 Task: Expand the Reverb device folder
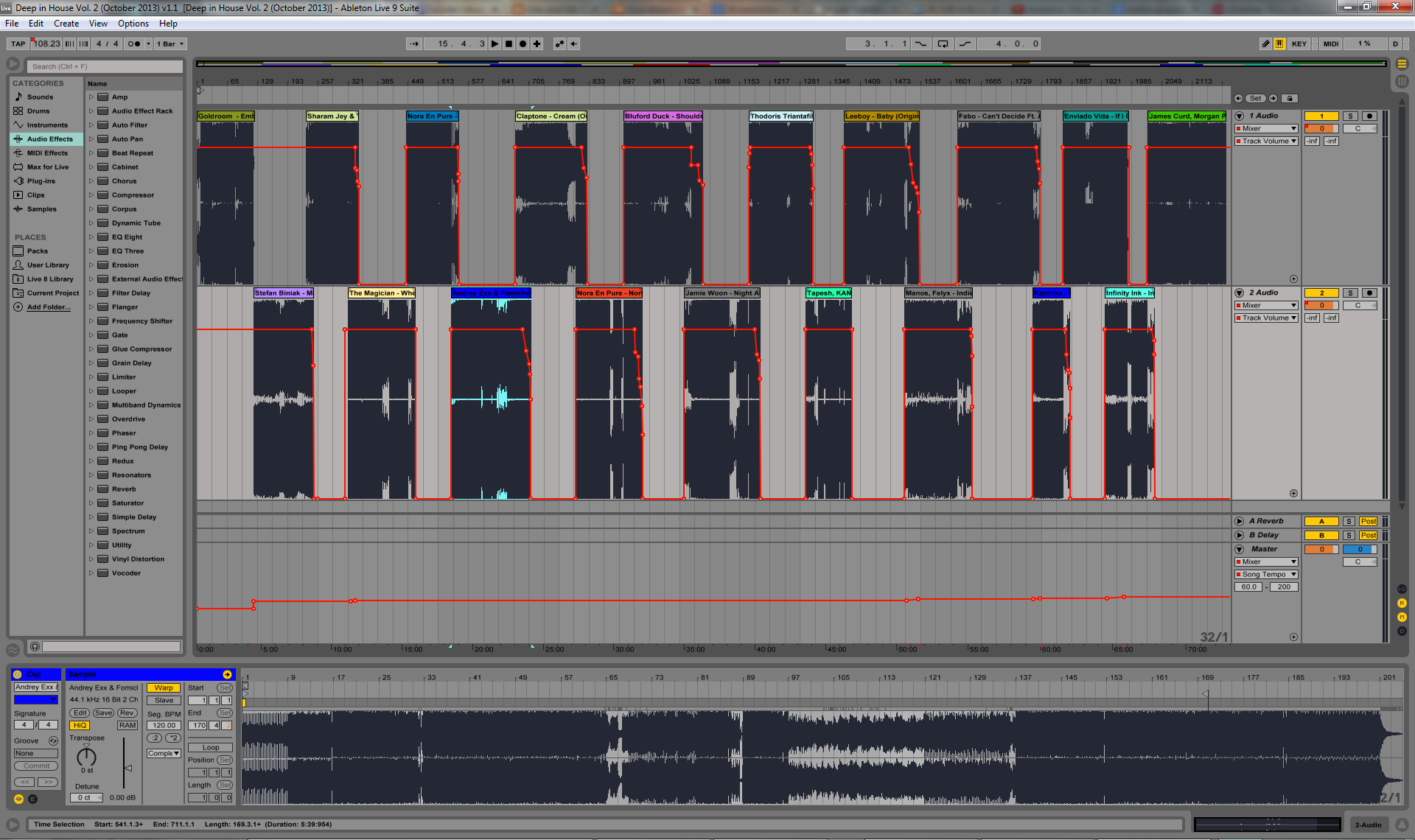click(x=91, y=489)
